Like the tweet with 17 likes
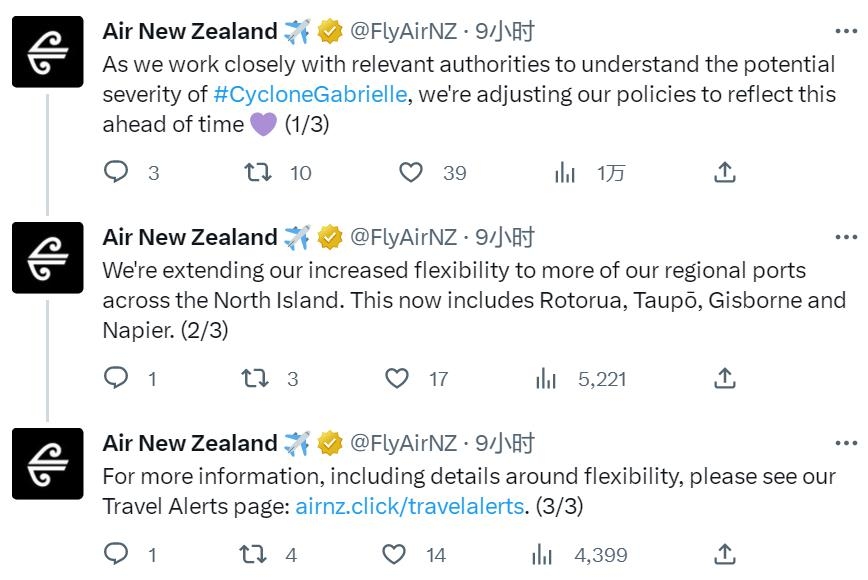The height and width of the screenshot is (580, 868). (x=397, y=378)
